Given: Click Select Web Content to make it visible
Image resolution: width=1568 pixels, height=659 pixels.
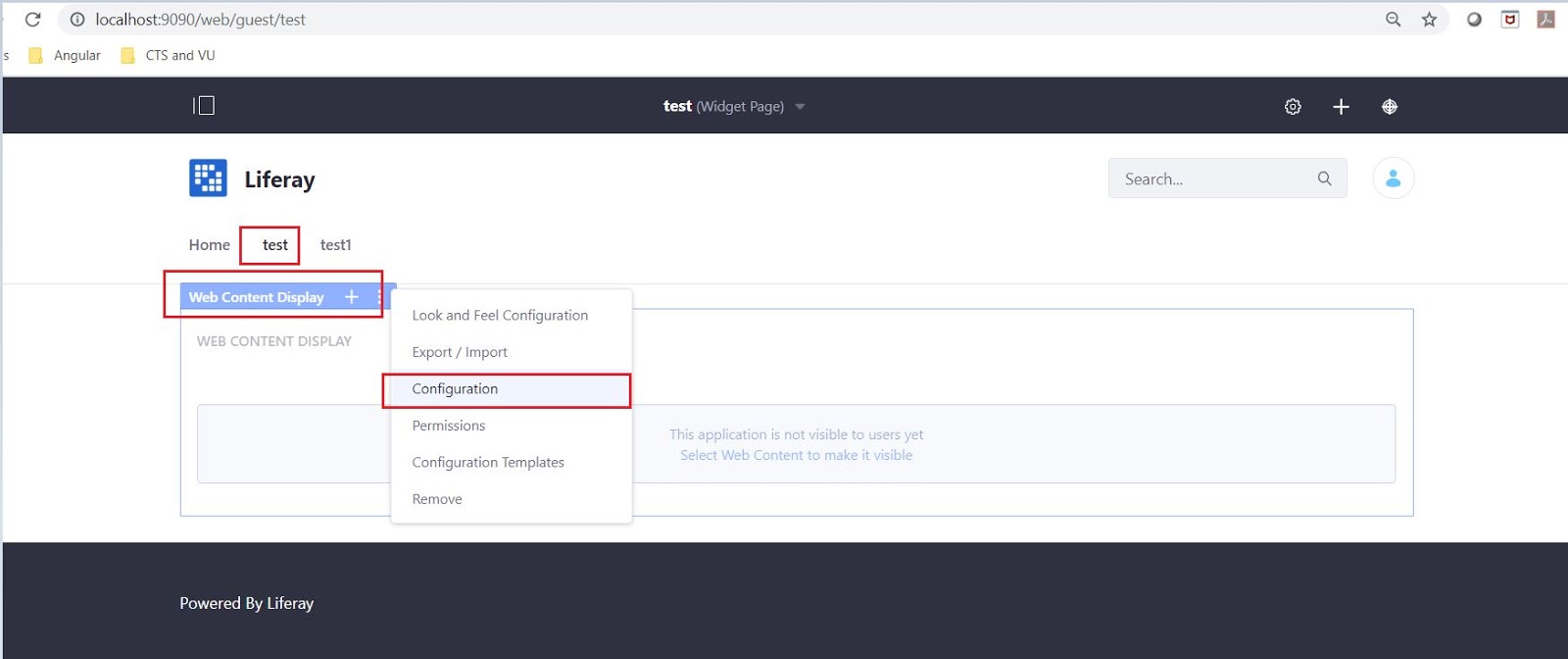Looking at the screenshot, I should [796, 455].
